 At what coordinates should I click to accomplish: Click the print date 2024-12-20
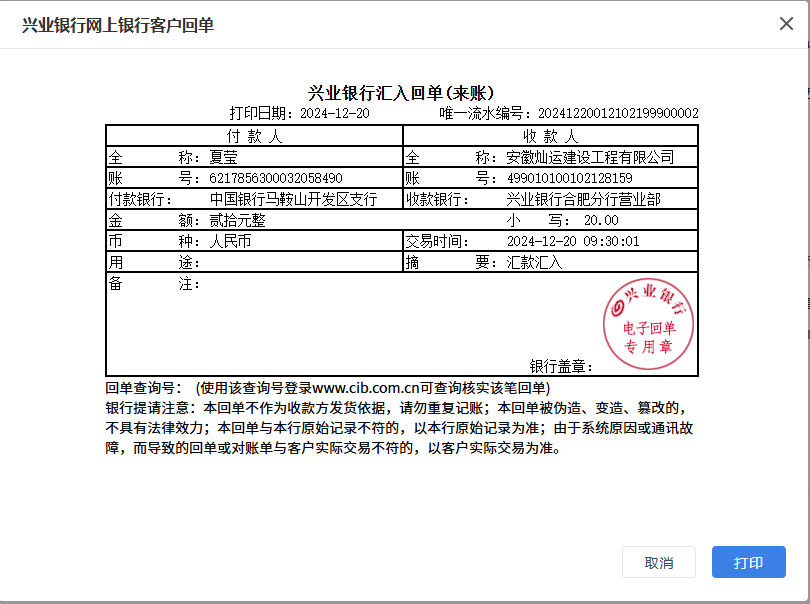(334, 114)
